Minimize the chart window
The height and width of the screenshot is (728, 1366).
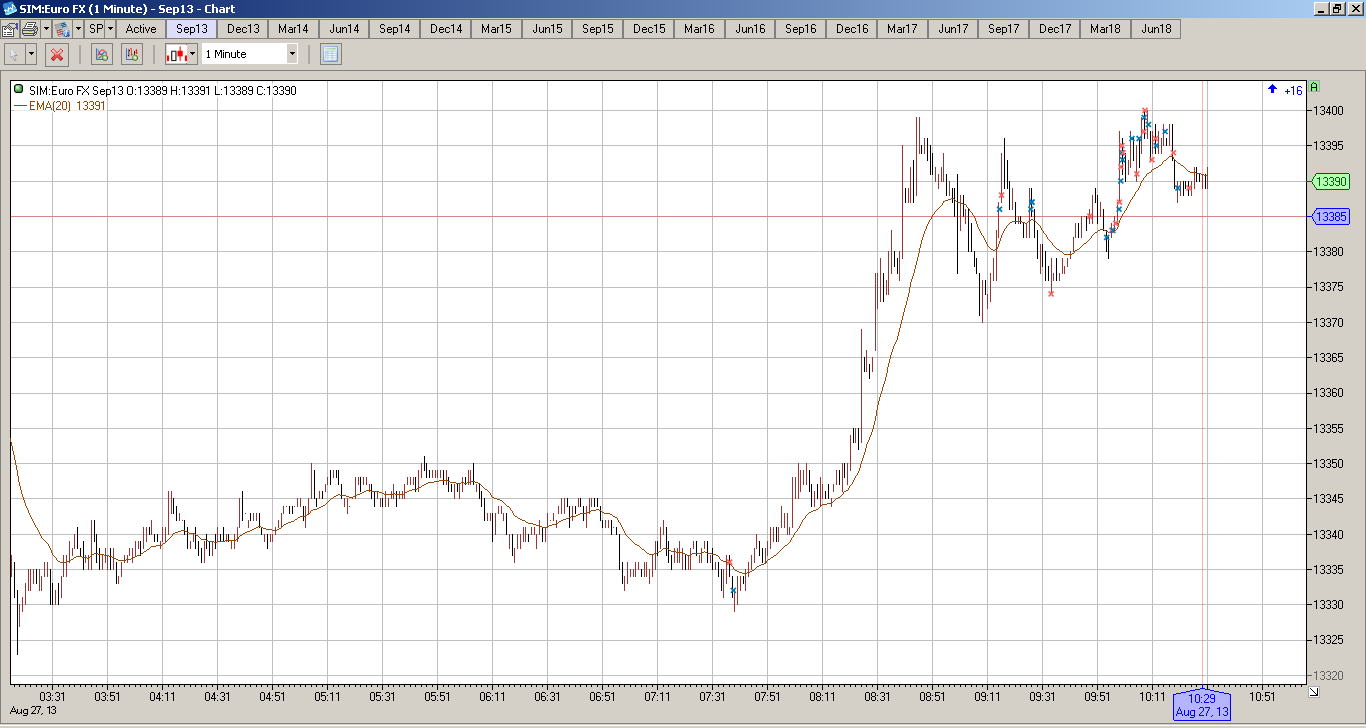pyautogui.click(x=1321, y=9)
